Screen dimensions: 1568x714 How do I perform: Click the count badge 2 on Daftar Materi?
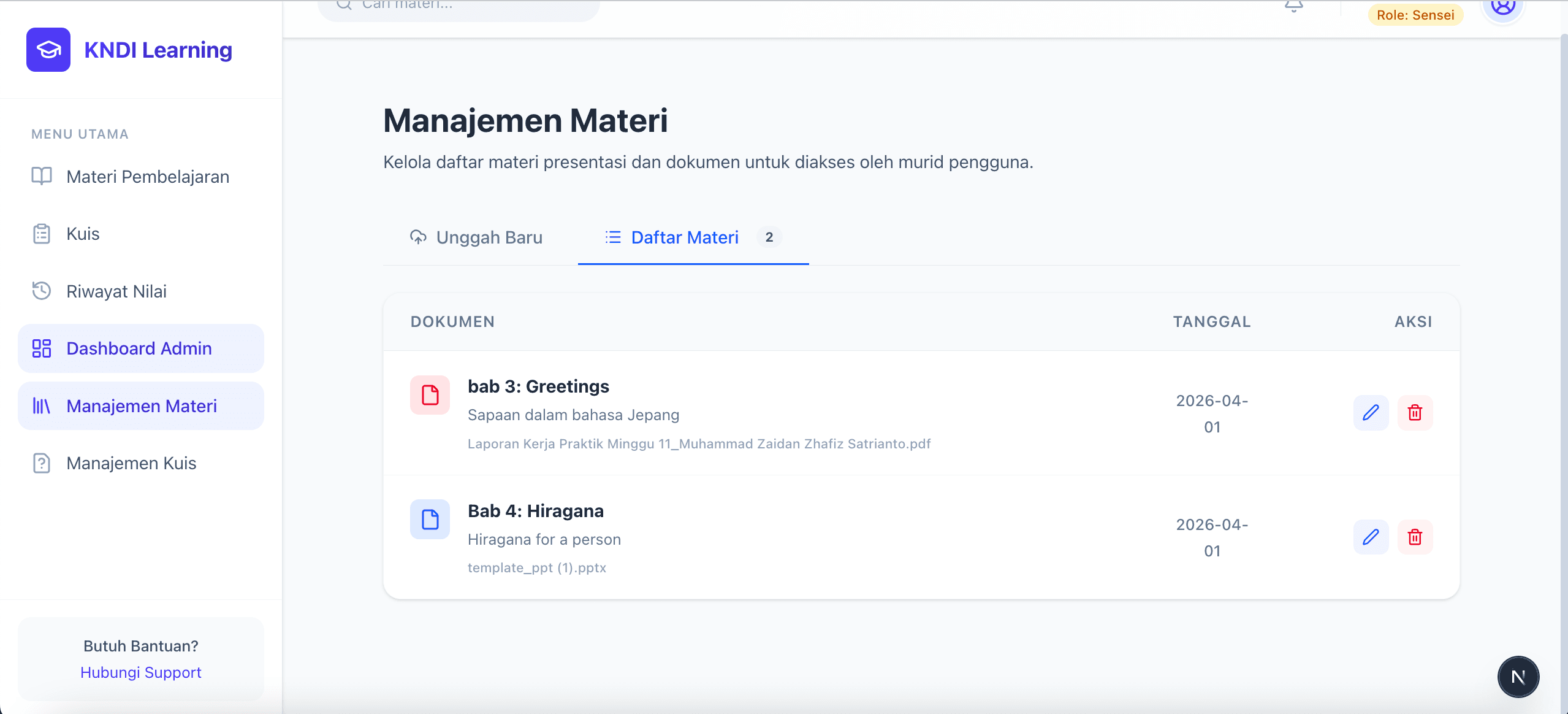(x=769, y=237)
